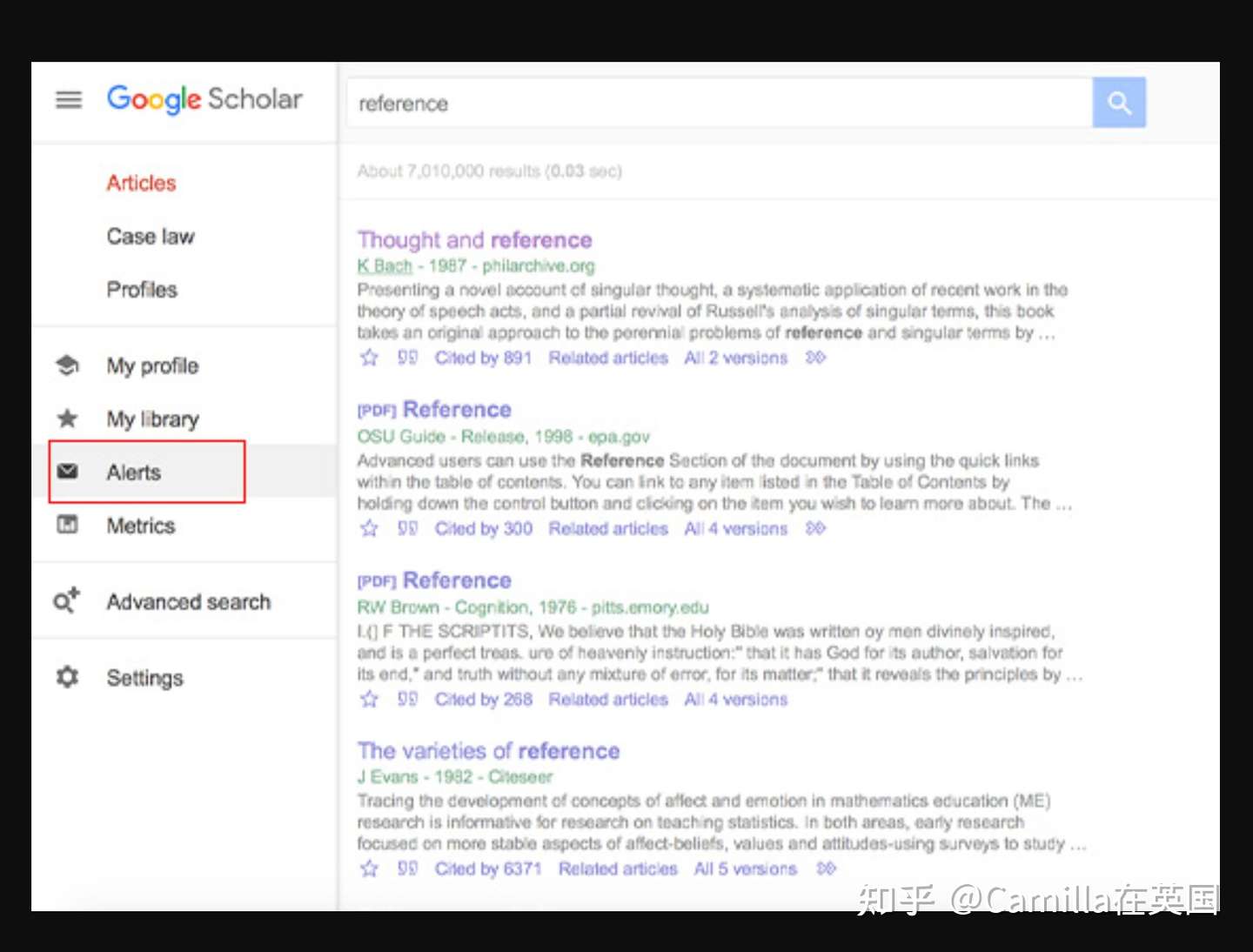Click 'RW Brown - Cognition, 1976' source line
Image resolution: width=1253 pixels, height=952 pixels.
533,607
